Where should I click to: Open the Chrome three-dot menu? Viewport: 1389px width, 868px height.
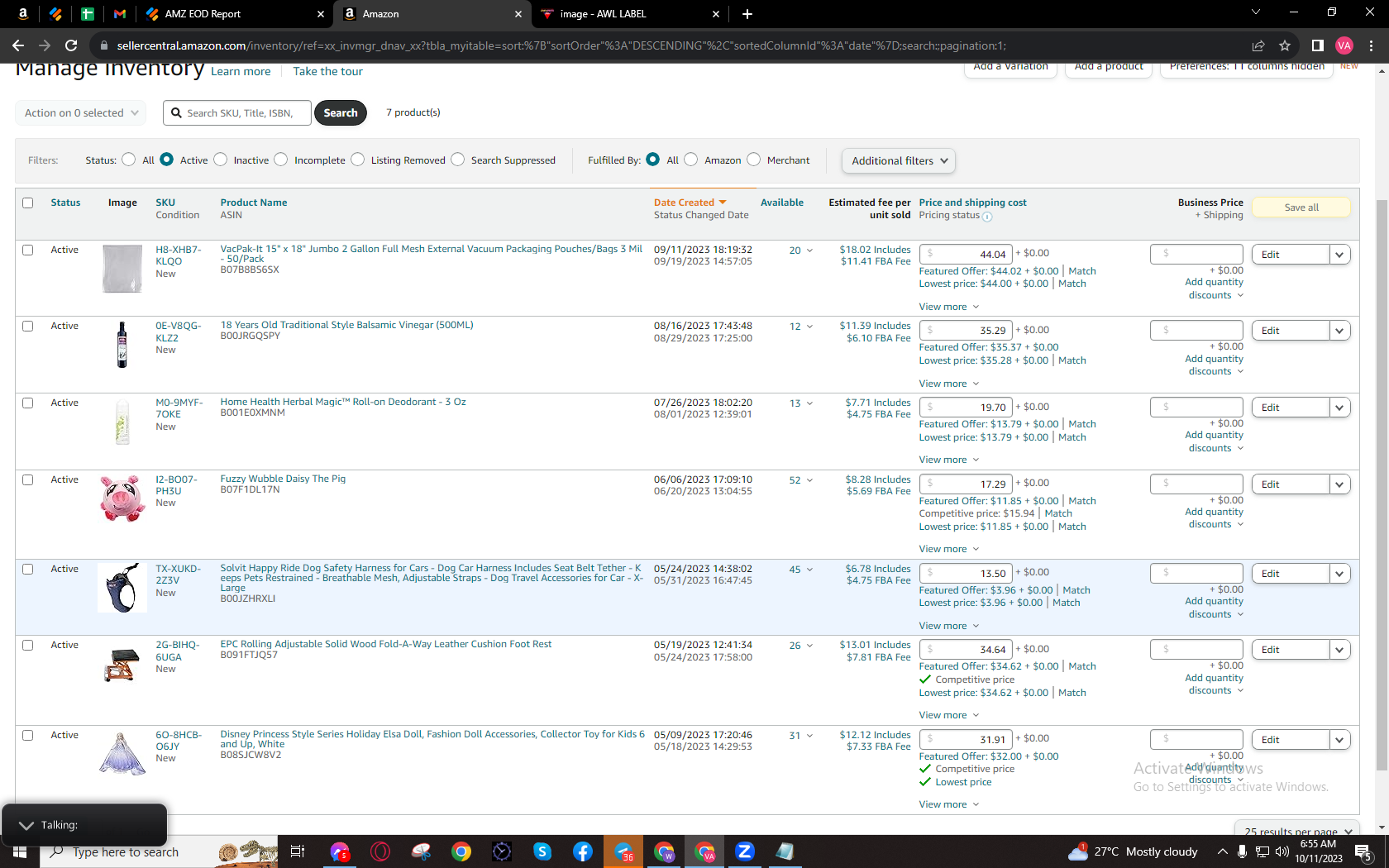click(x=1372, y=45)
